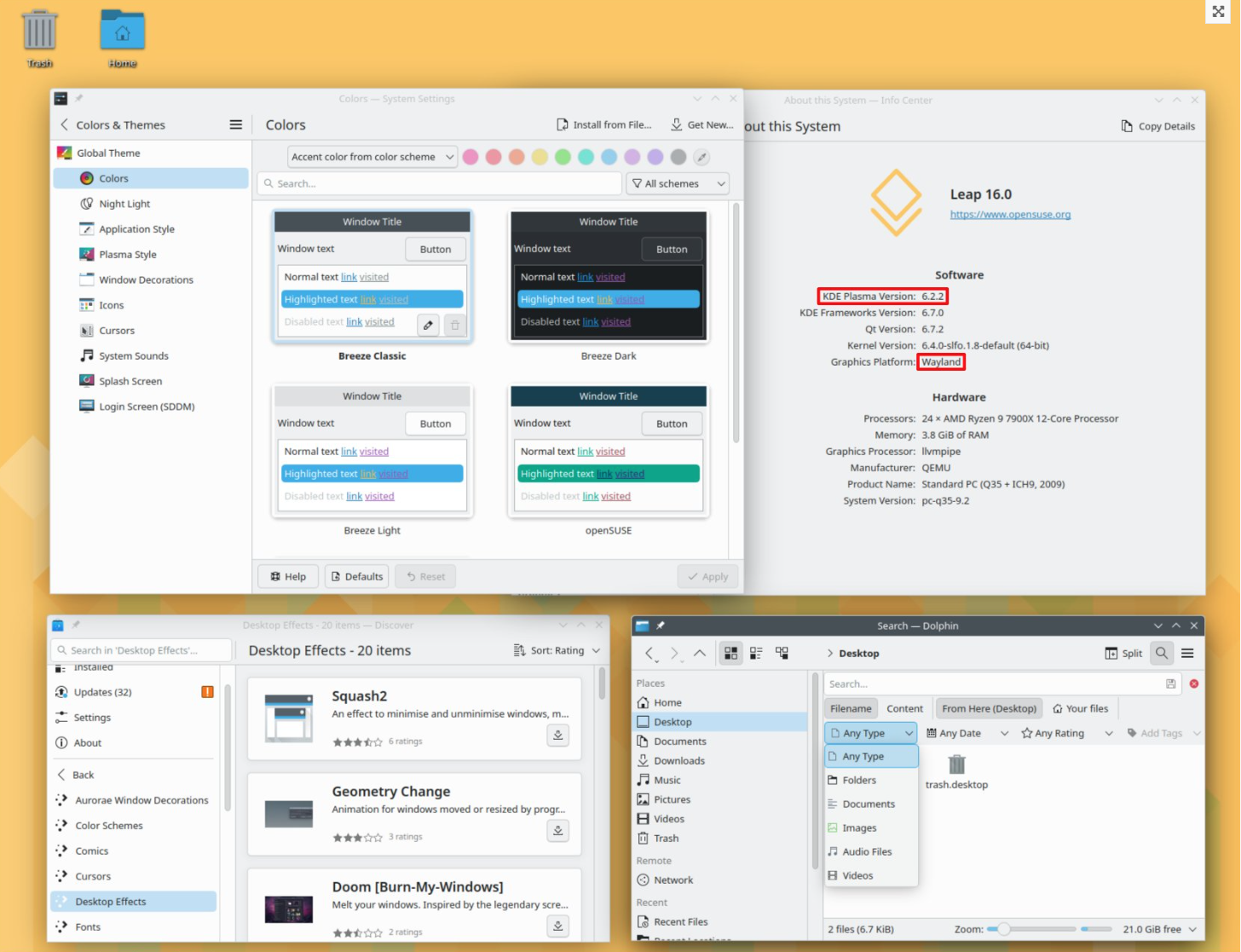Toggle the Filename search filter
The width and height of the screenshot is (1241, 952).
click(x=851, y=708)
